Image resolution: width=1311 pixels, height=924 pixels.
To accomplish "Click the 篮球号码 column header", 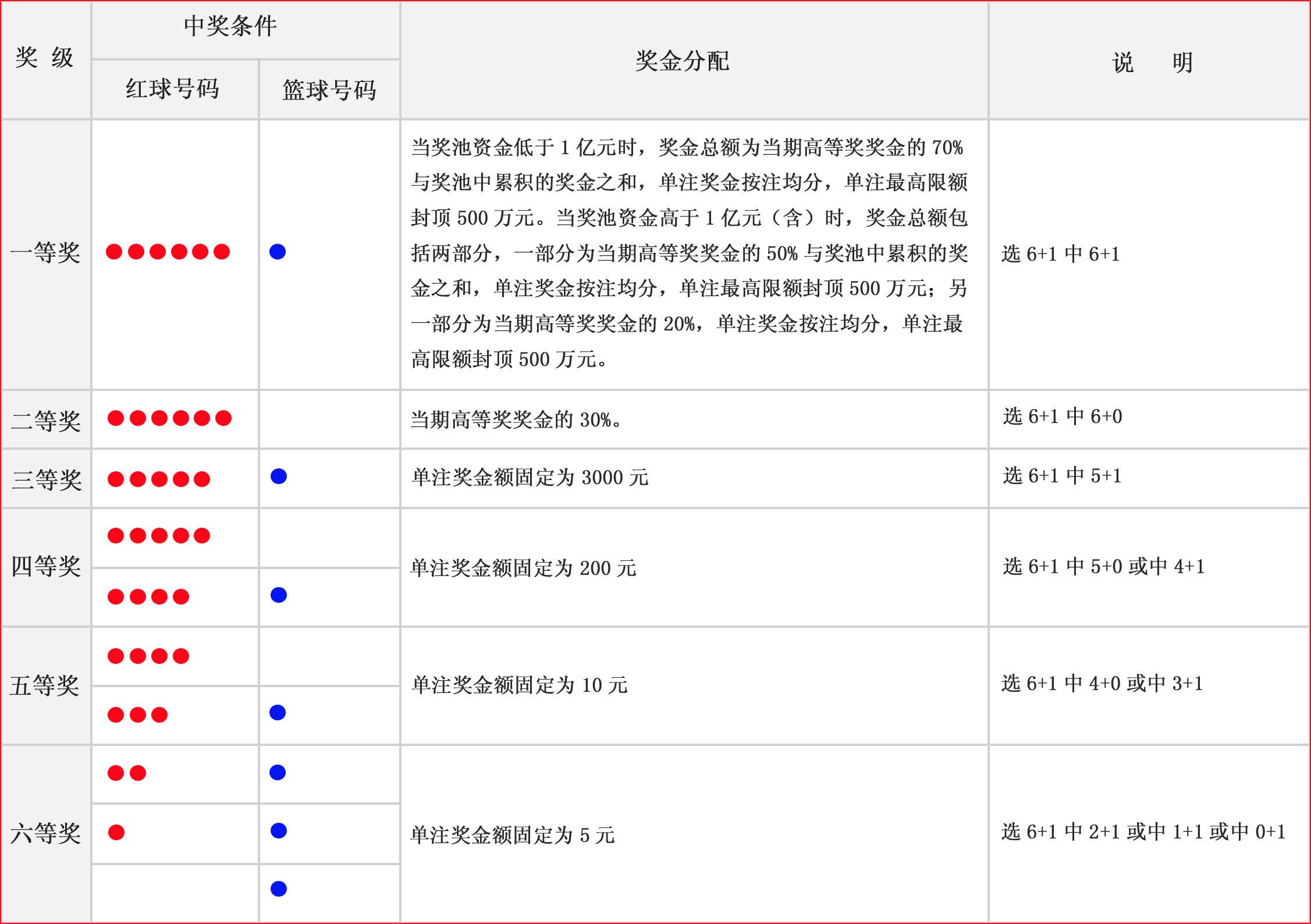I will coord(329,90).
